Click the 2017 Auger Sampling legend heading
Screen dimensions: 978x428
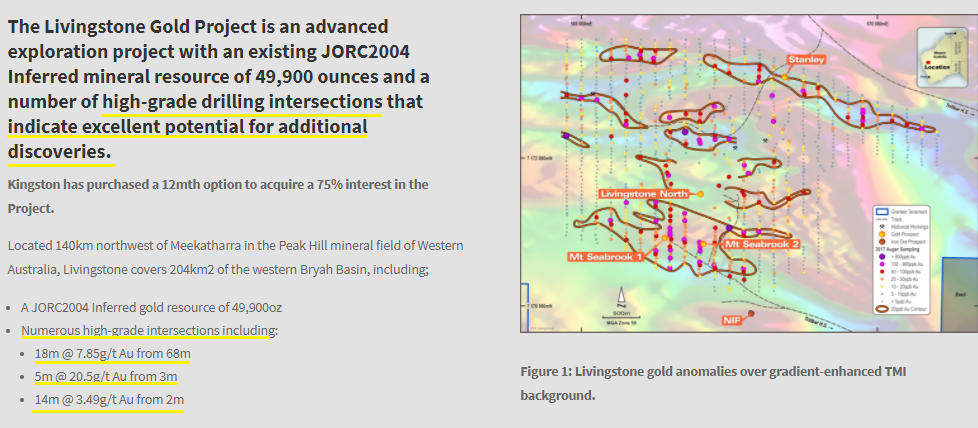897,250
